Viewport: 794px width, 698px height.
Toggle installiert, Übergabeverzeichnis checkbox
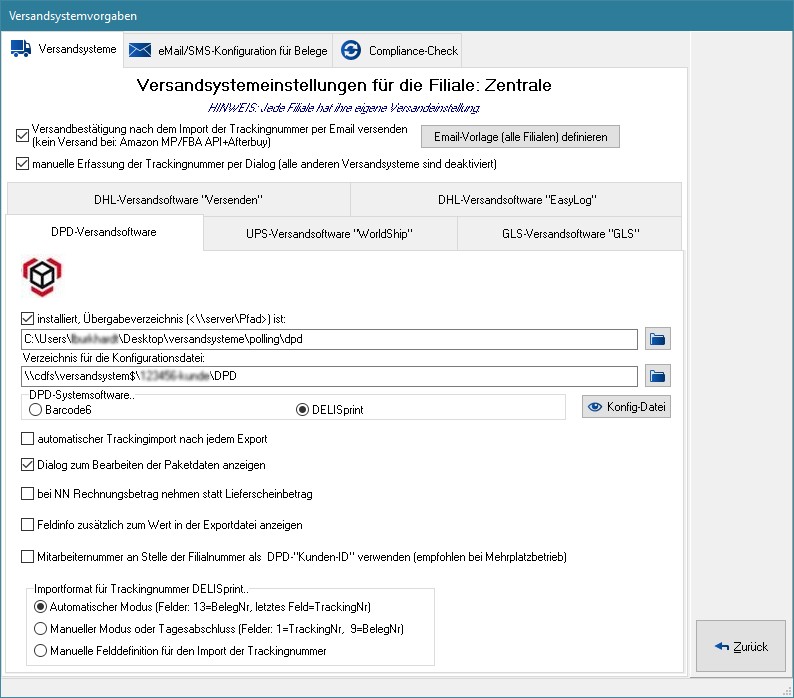tap(27, 319)
